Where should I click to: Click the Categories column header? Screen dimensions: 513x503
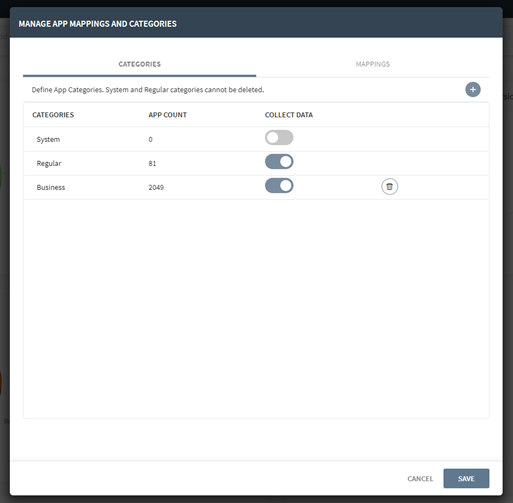tap(53, 115)
